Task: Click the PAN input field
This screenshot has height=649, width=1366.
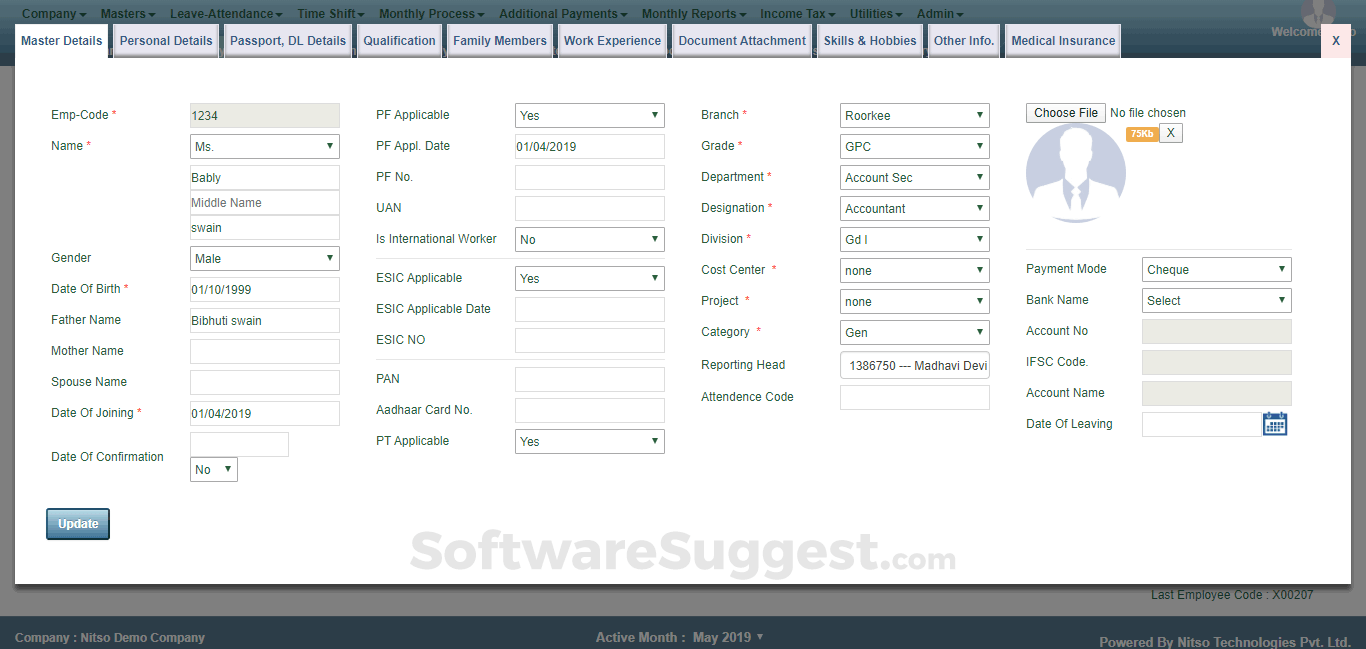Action: [x=590, y=379]
